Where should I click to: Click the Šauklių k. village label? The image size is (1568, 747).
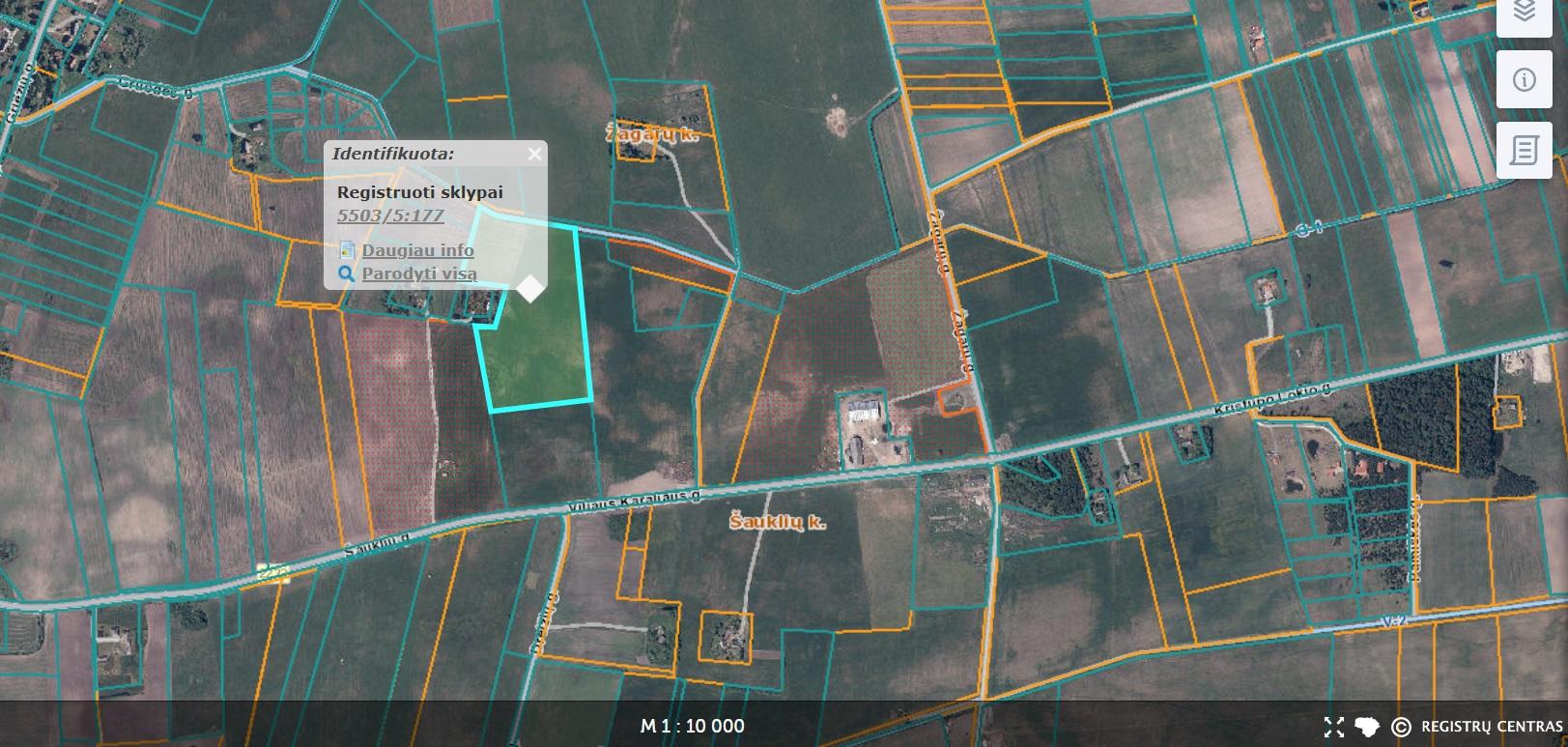777,522
